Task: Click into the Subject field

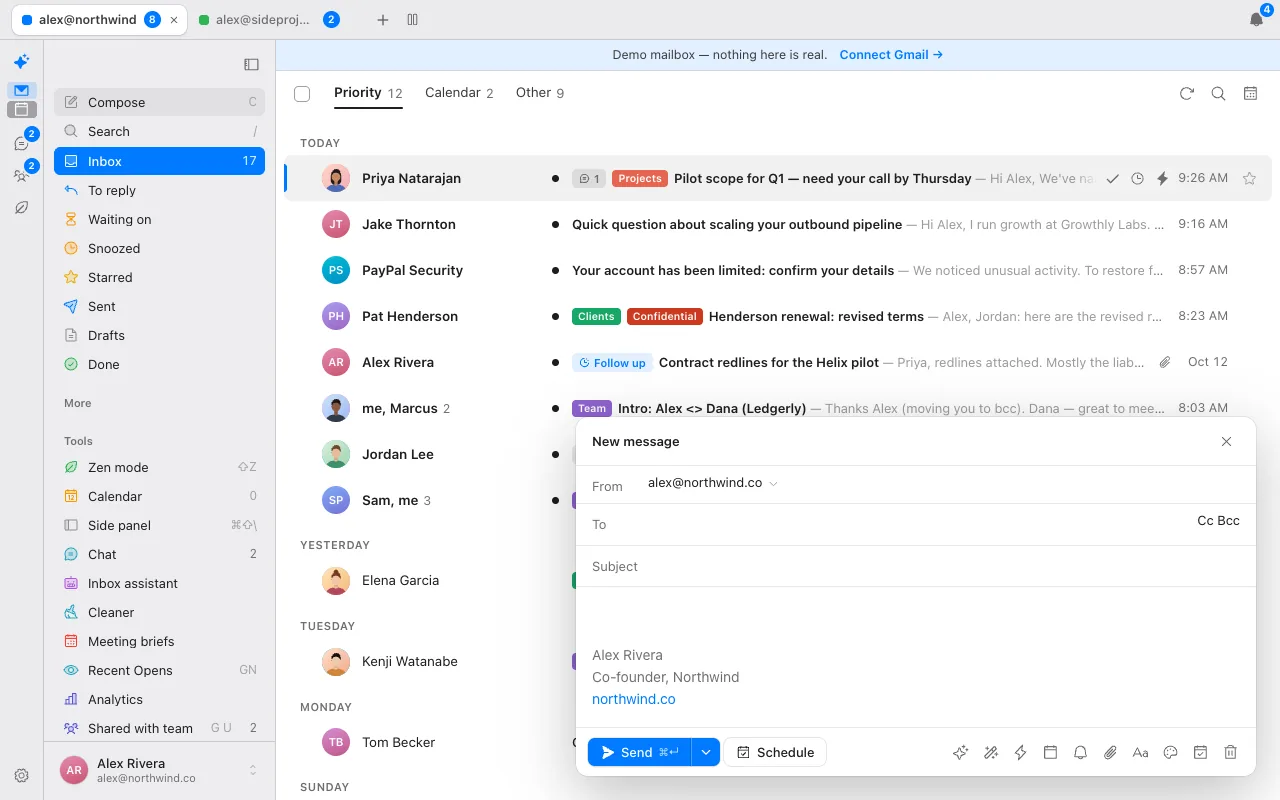Action: (x=915, y=566)
